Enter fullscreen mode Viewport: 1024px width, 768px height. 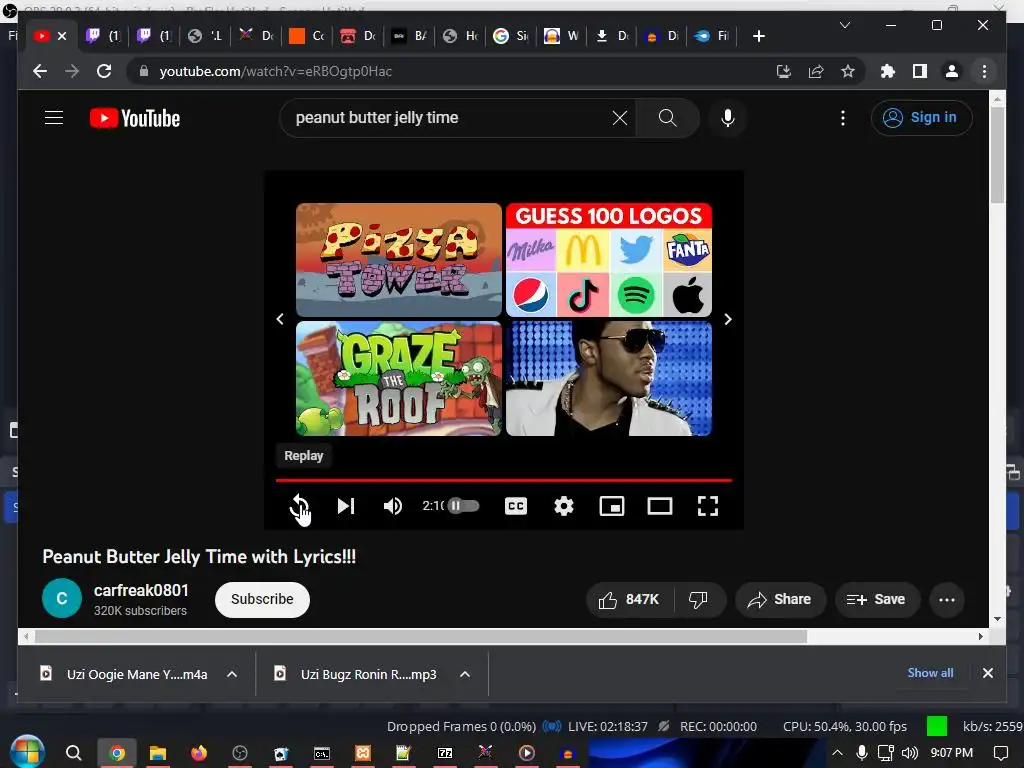tap(708, 506)
